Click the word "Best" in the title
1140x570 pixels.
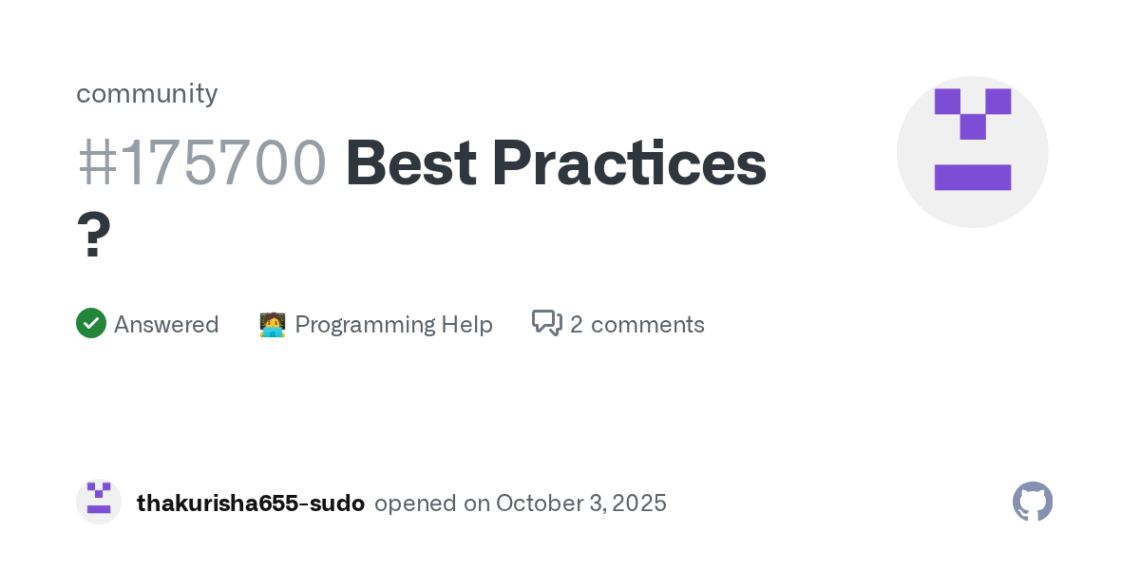coord(410,163)
